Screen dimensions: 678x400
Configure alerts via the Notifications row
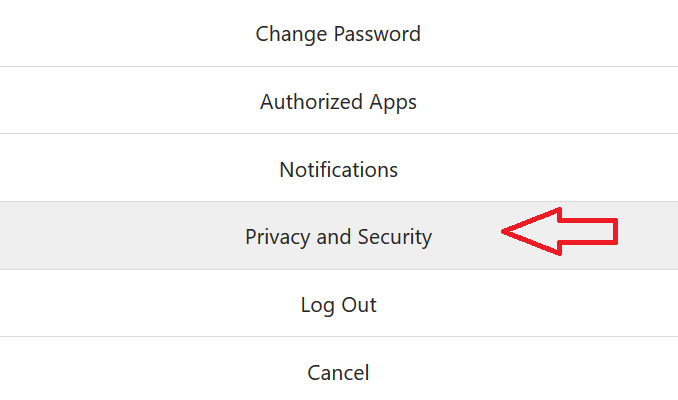tap(338, 169)
